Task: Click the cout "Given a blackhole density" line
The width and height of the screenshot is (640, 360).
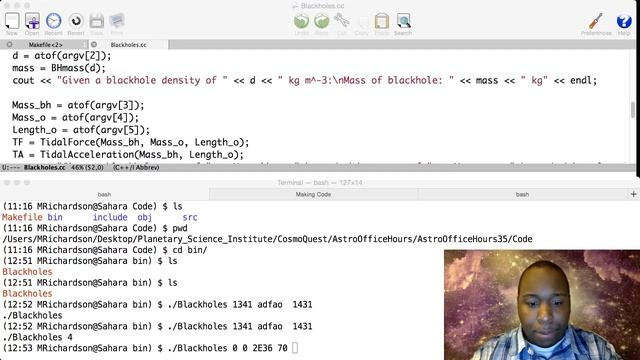Action: 304,80
